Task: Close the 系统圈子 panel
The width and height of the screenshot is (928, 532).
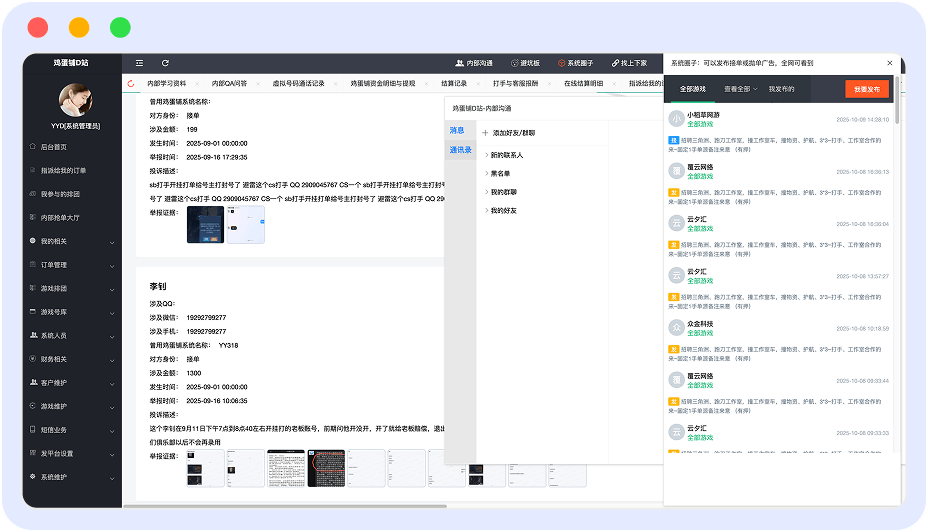Action: click(x=889, y=62)
